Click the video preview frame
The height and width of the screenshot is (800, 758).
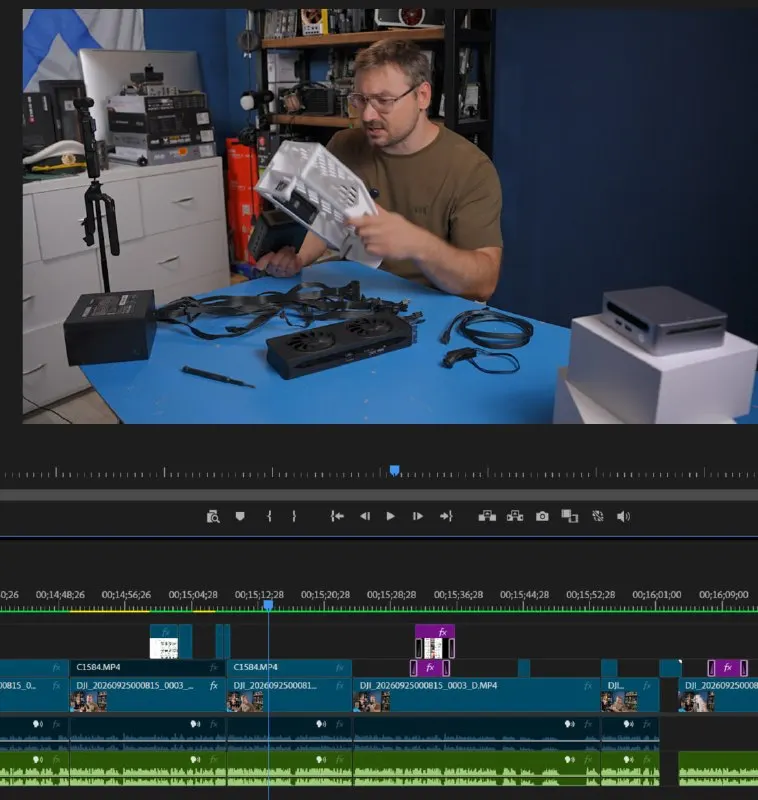tap(390, 216)
